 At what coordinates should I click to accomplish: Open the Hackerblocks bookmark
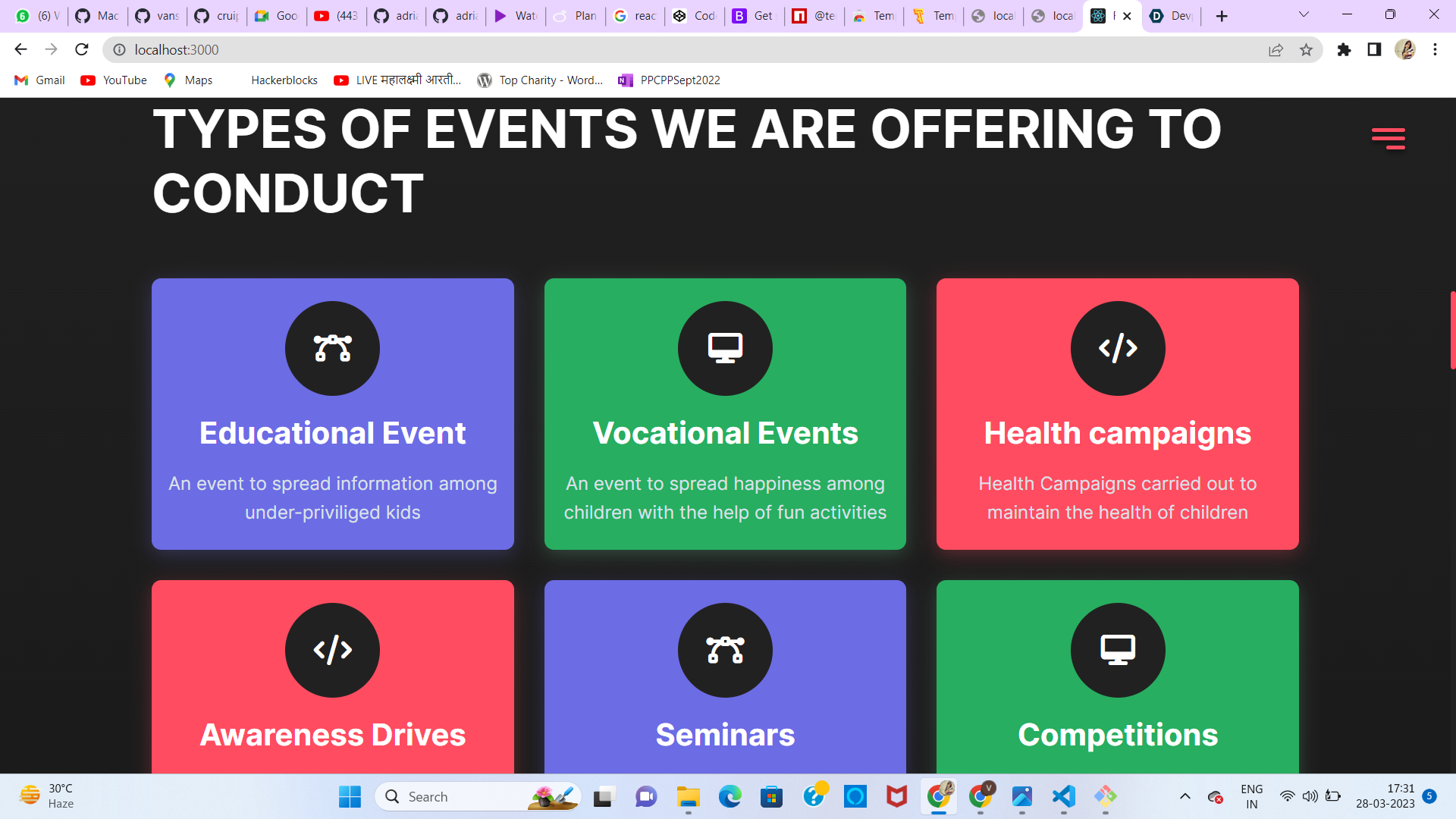click(284, 80)
